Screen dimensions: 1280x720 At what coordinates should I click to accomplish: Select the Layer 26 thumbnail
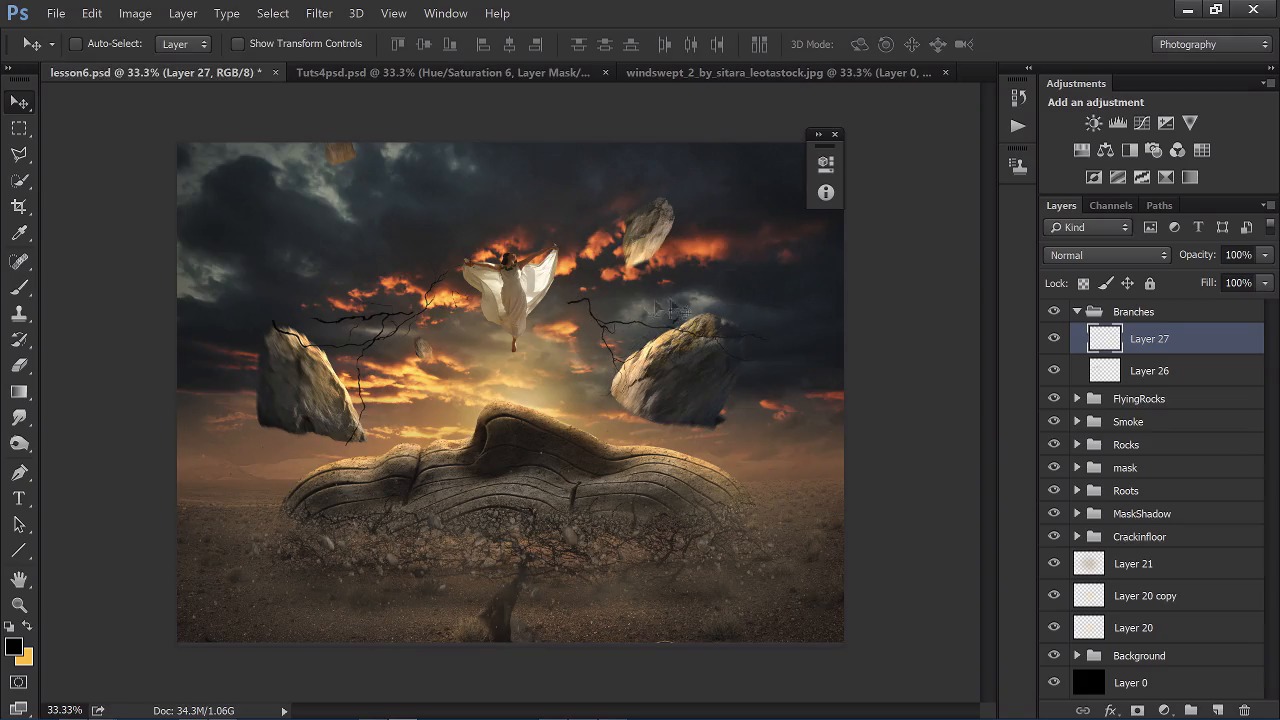tap(1104, 371)
